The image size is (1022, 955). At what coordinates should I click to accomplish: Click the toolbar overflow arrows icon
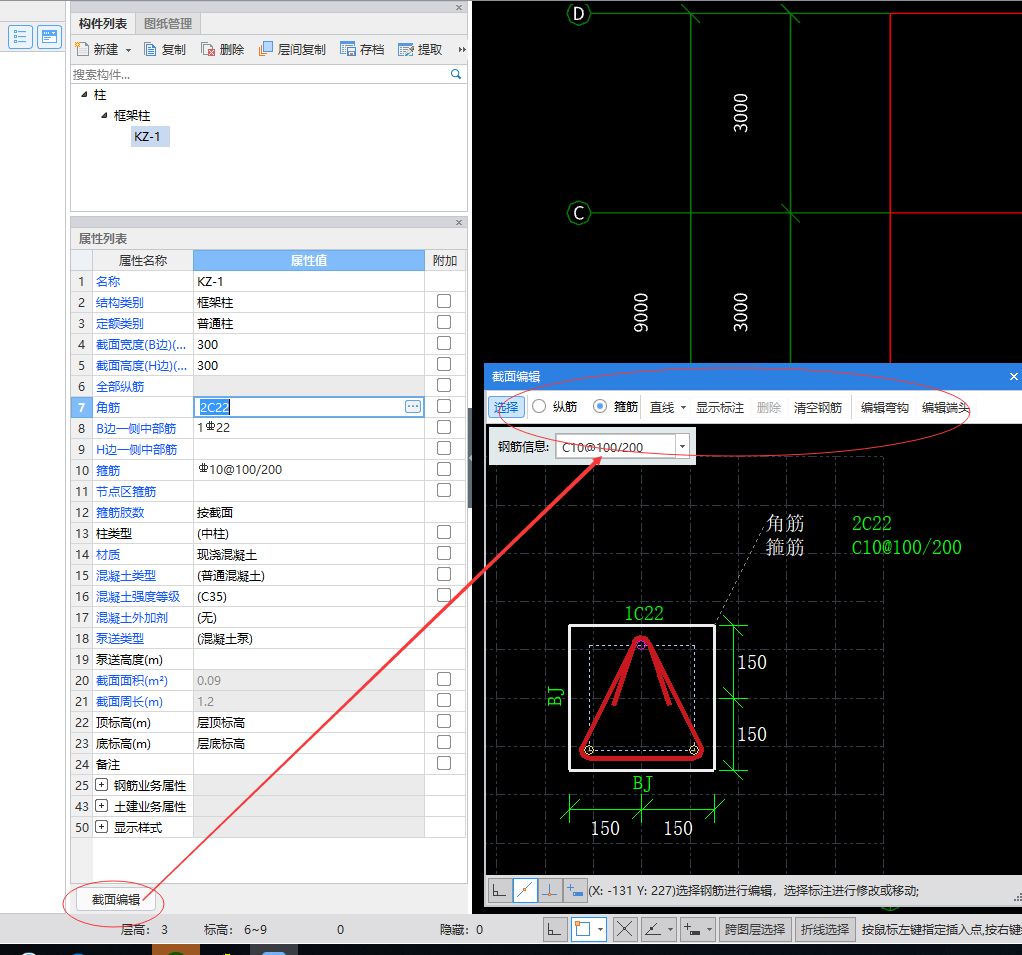tap(462, 50)
